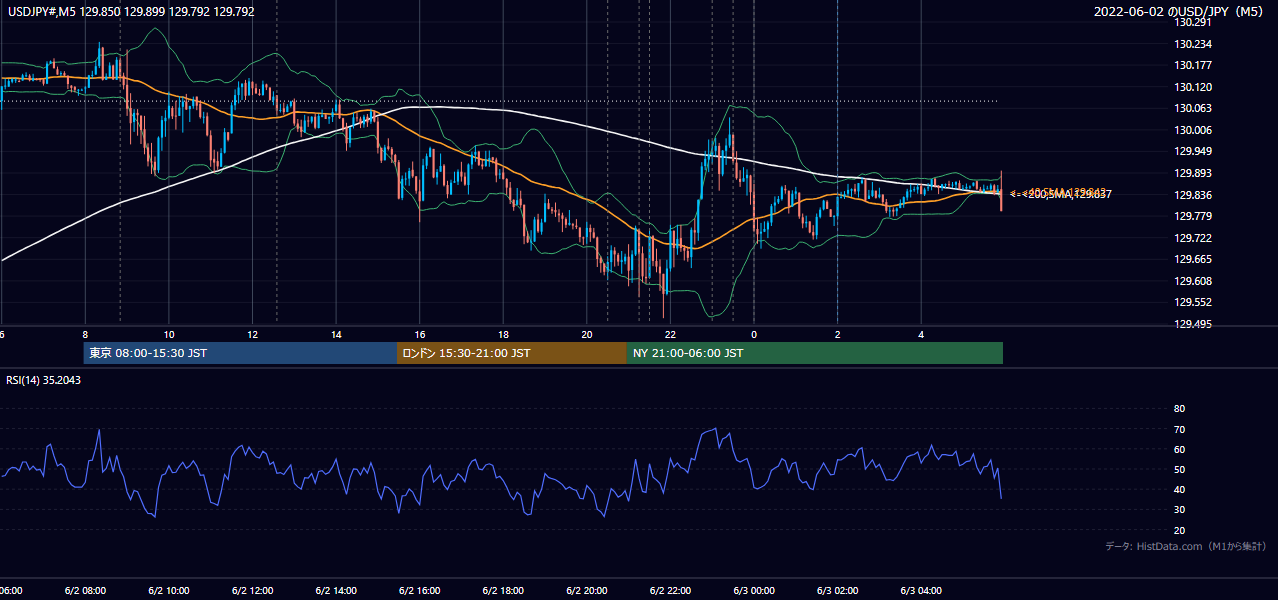
Task: Click hour label 12 below the price chart
Action: [252, 335]
